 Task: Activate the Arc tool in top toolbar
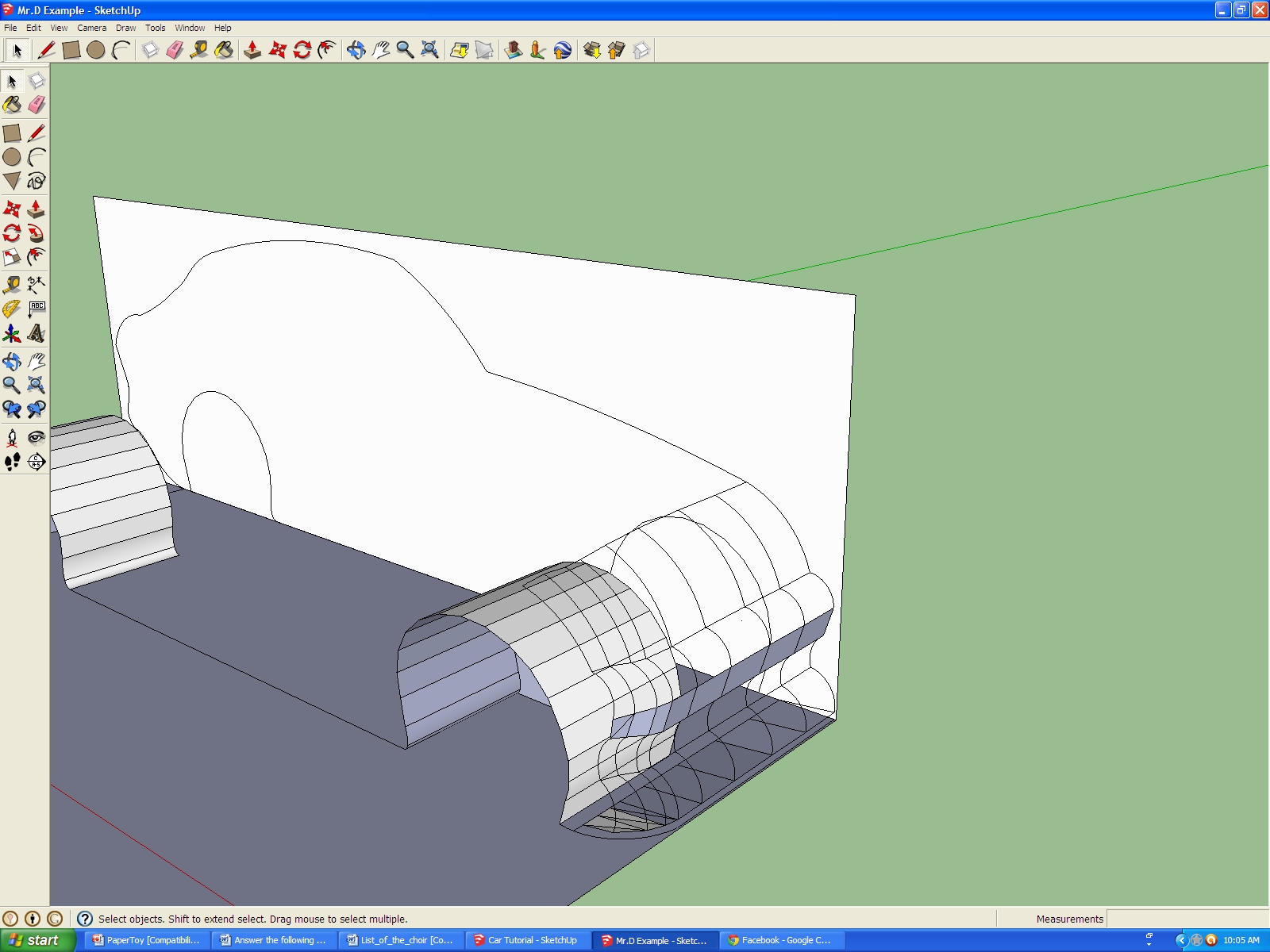click(121, 50)
